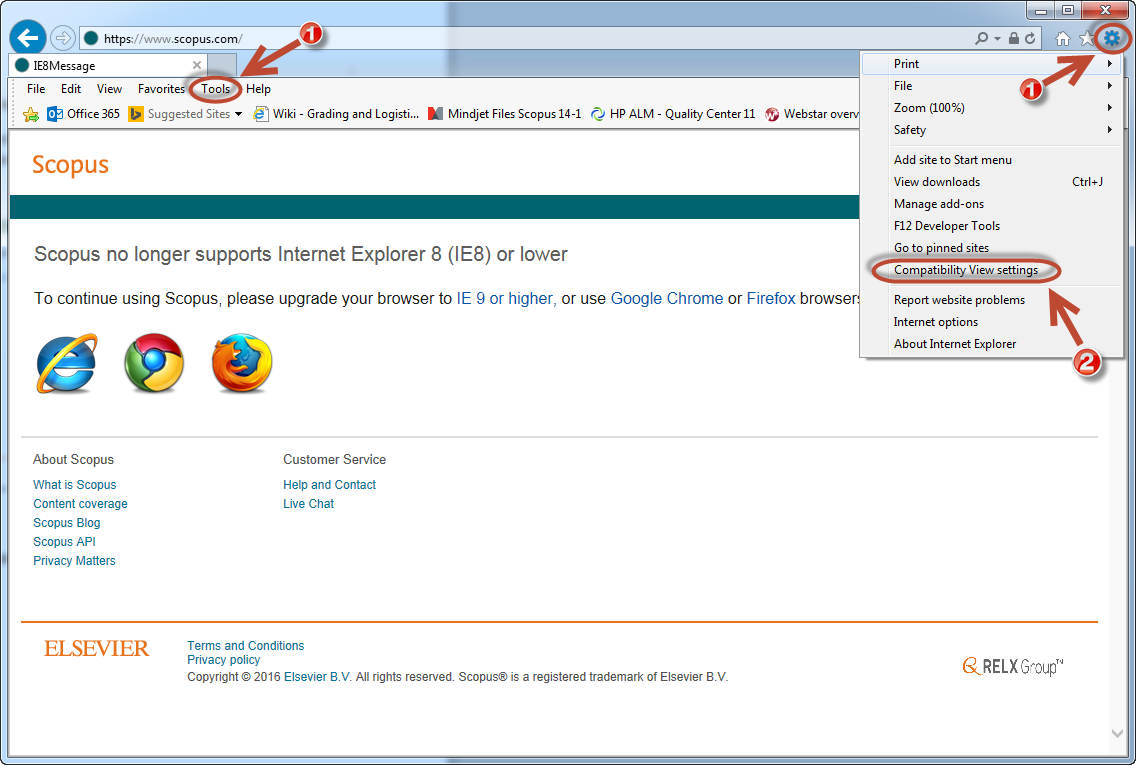The width and height of the screenshot is (1136, 765).
Task: Open the Privacy Matters link
Action: (x=74, y=561)
